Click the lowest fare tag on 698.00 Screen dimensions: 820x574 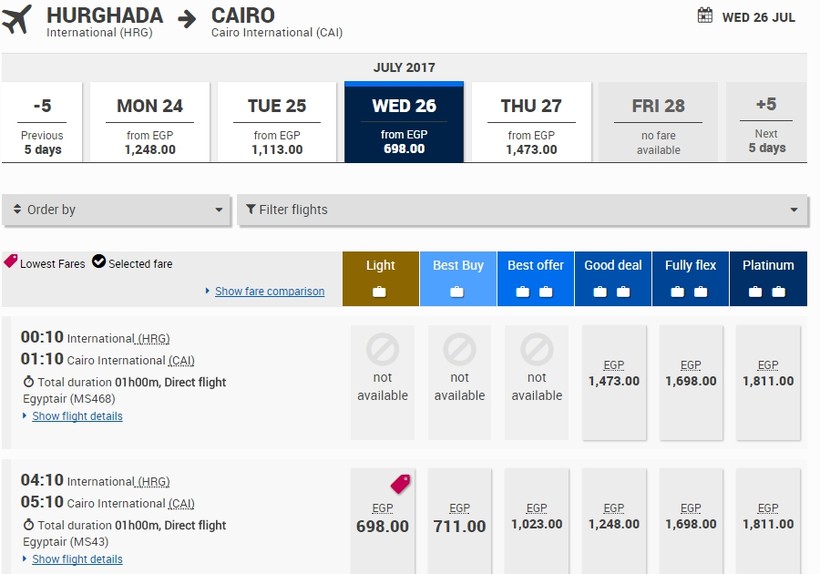tap(401, 484)
